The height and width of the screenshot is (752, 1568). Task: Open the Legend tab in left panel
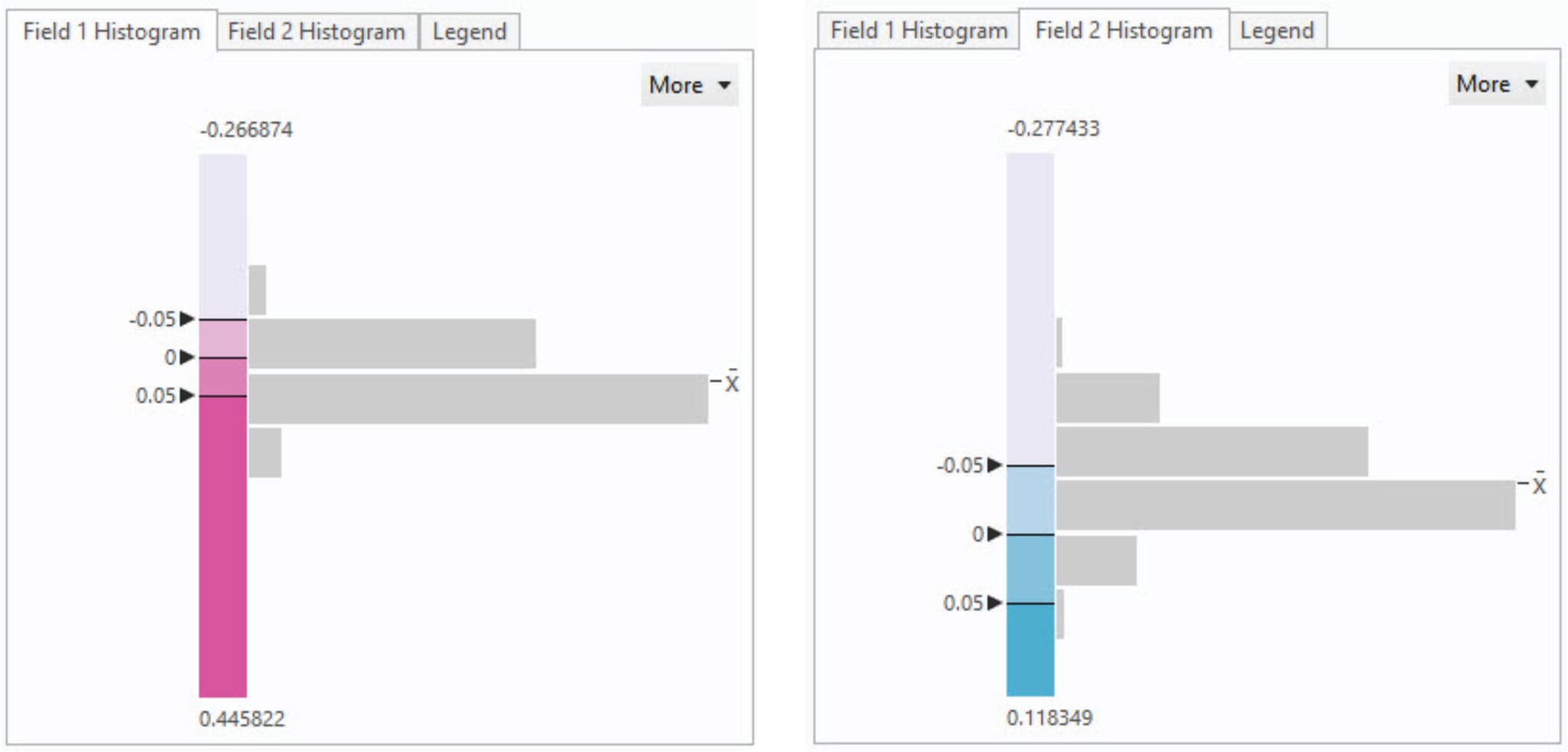click(470, 32)
